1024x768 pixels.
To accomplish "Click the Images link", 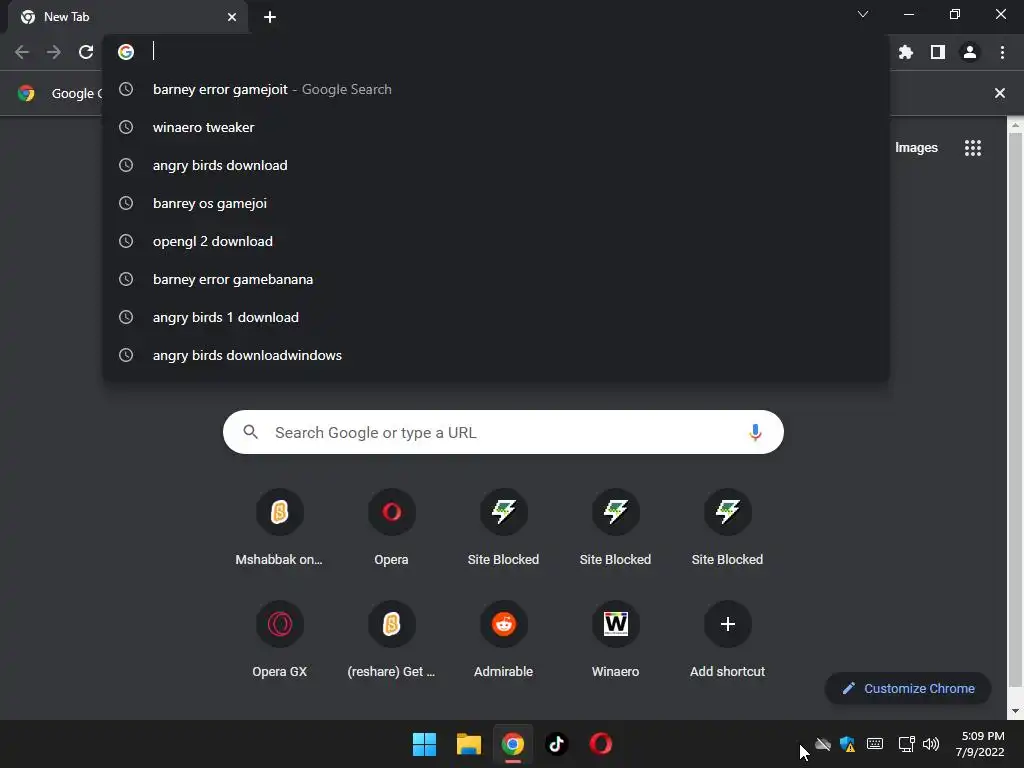I will pyautogui.click(x=916, y=148).
